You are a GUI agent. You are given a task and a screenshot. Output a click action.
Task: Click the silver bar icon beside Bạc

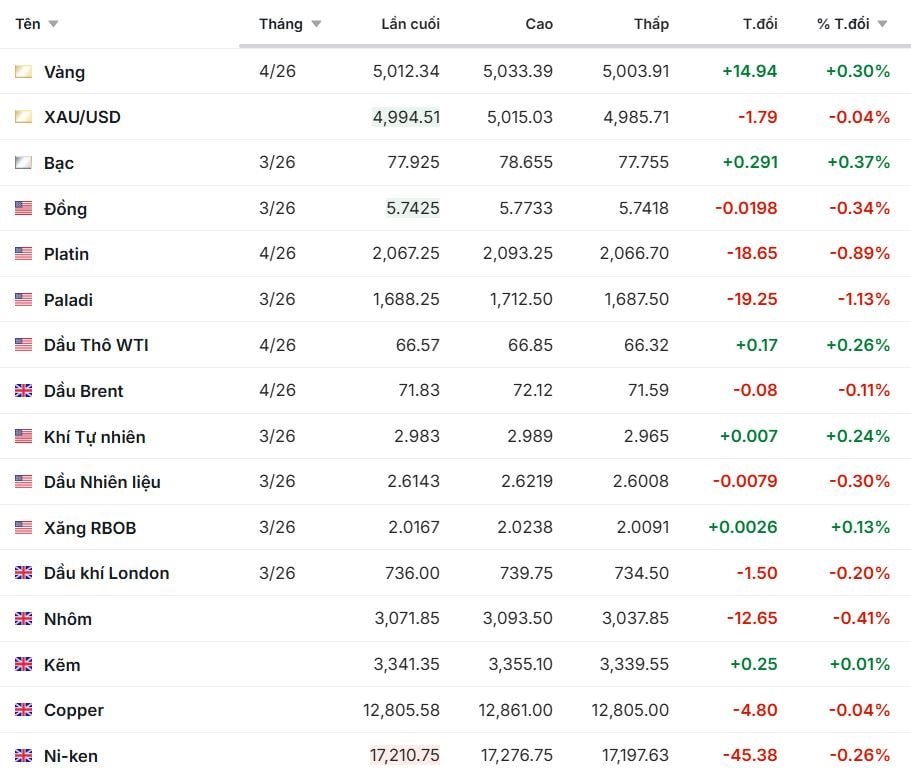(23, 163)
